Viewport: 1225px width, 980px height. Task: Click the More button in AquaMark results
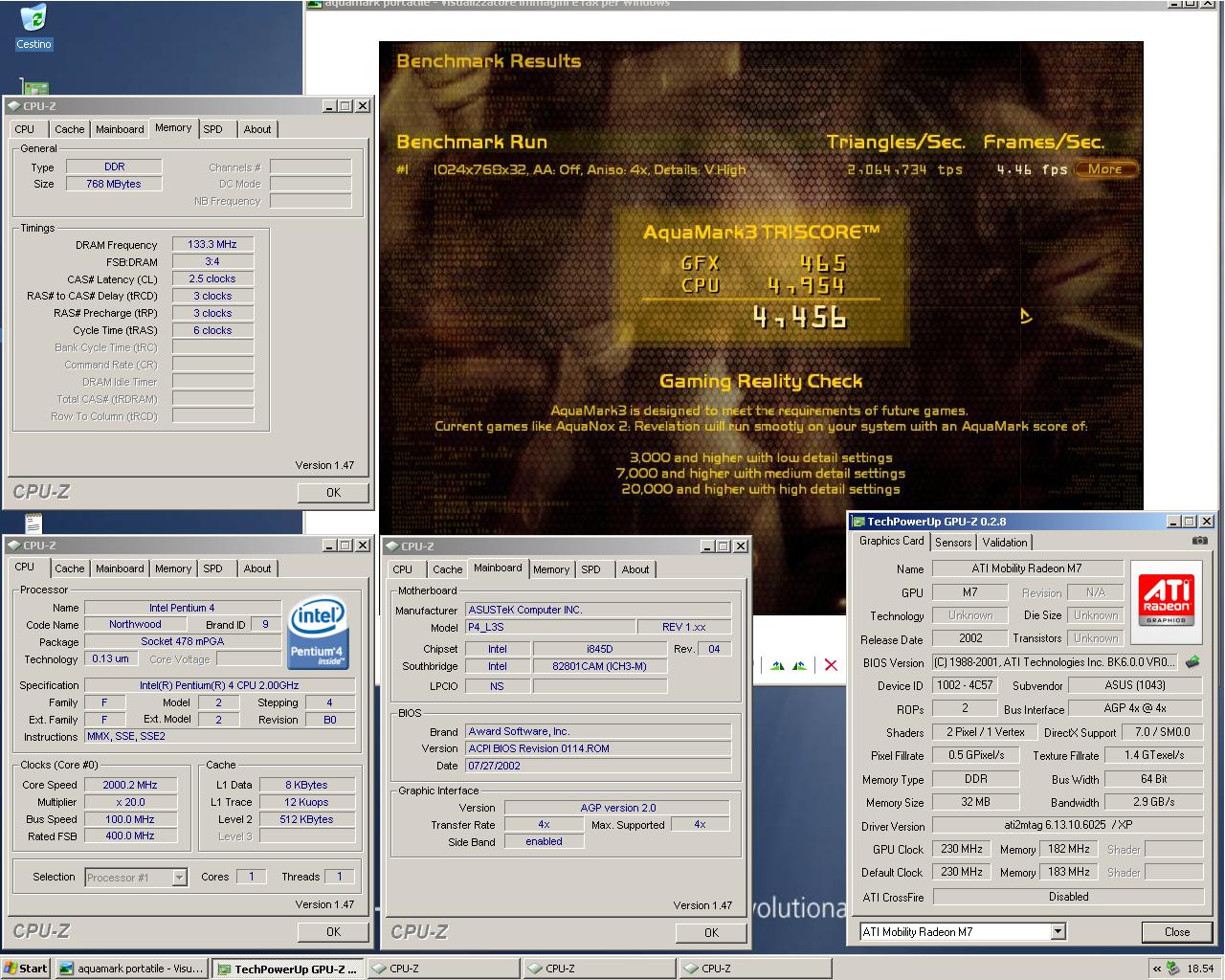tap(1105, 169)
